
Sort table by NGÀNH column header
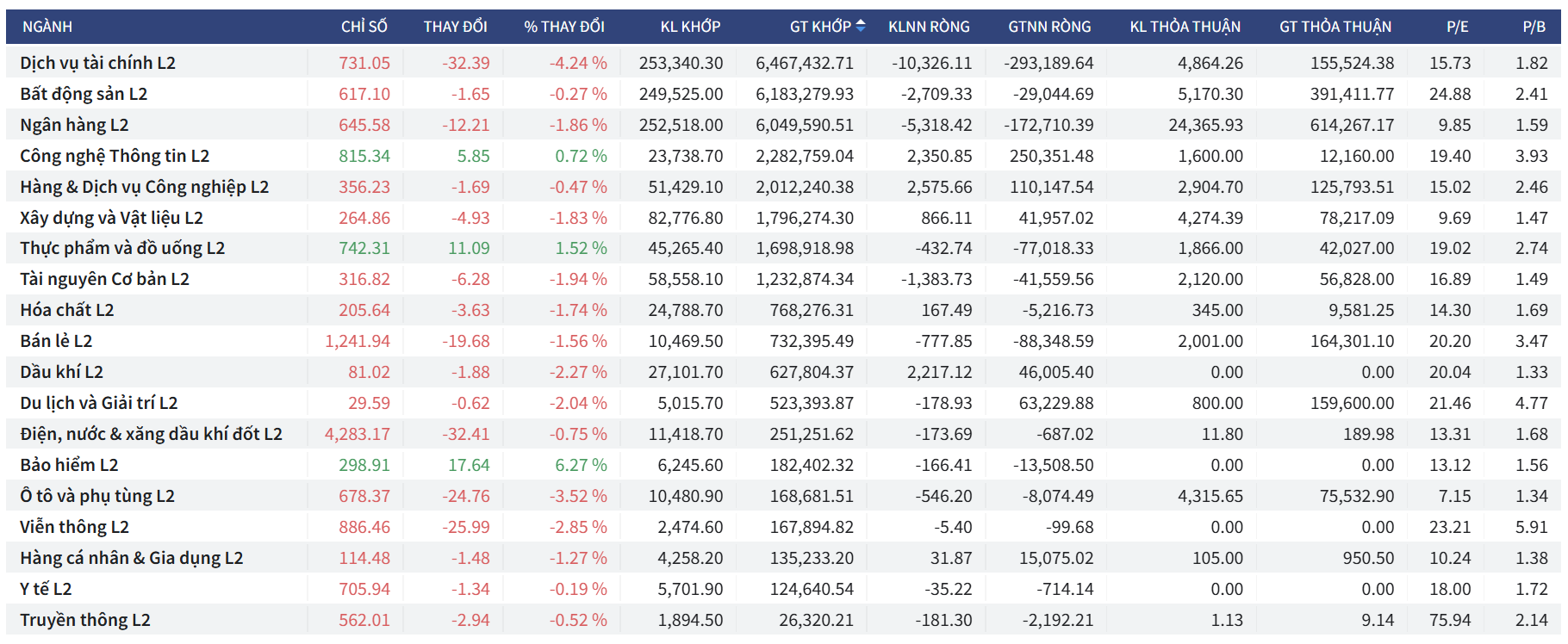coord(47,27)
